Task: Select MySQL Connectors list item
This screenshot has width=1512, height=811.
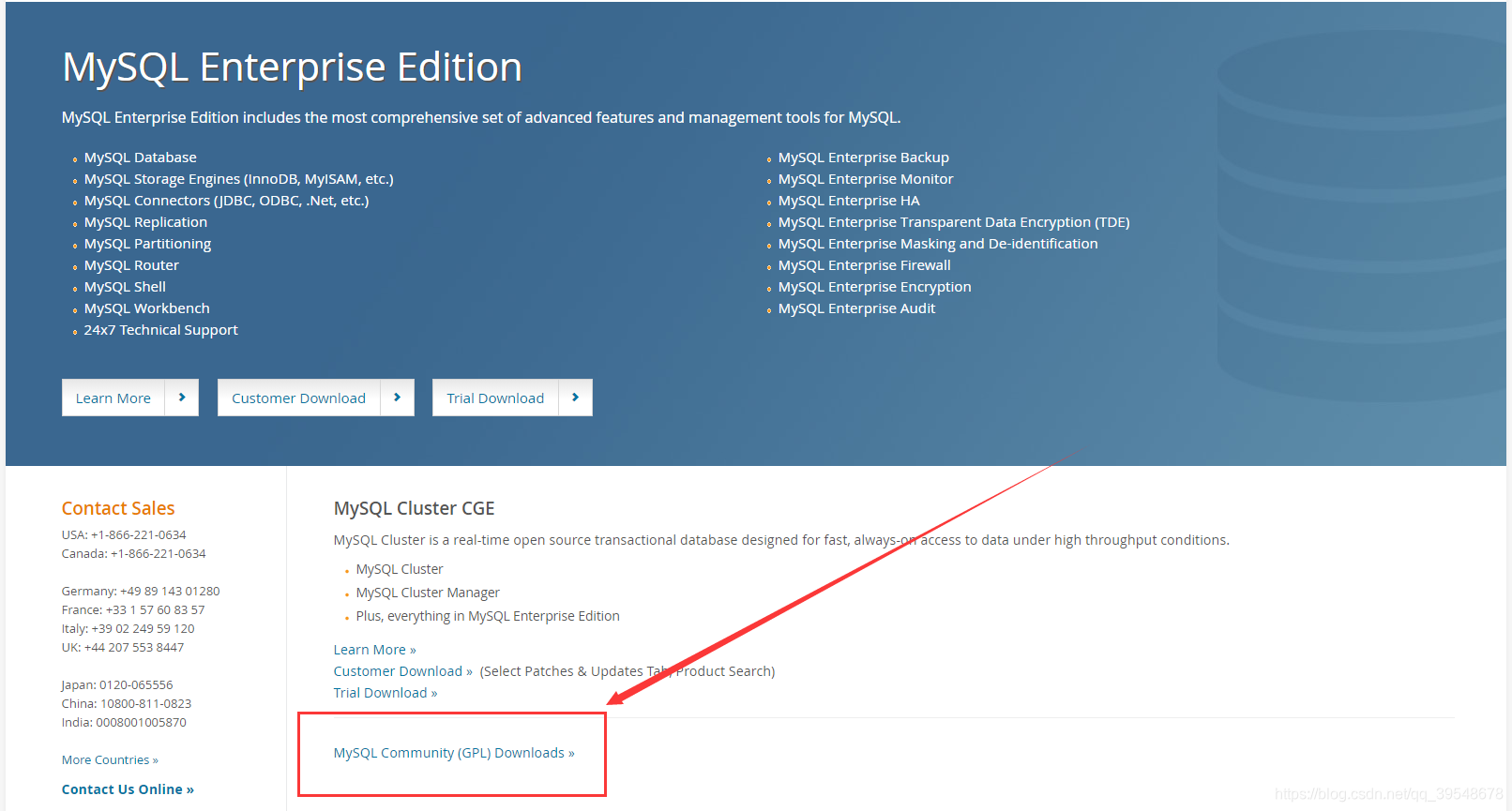Action: pos(227,201)
